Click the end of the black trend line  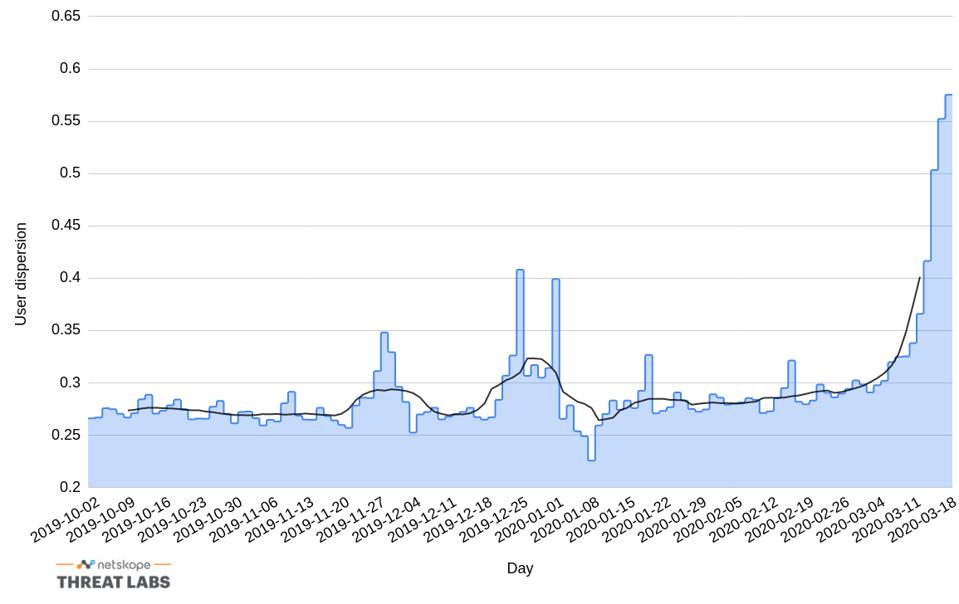(x=919, y=278)
